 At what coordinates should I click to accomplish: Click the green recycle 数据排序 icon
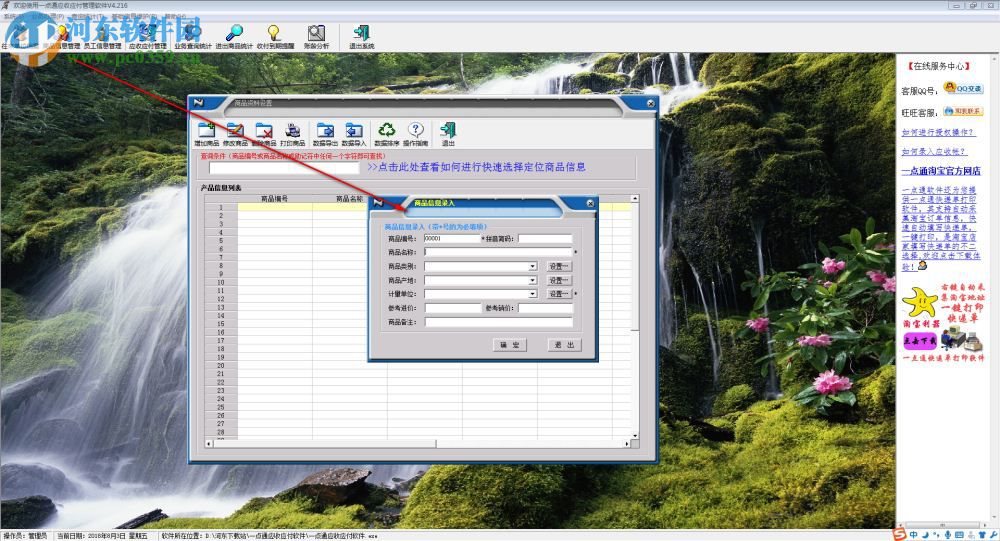point(386,134)
